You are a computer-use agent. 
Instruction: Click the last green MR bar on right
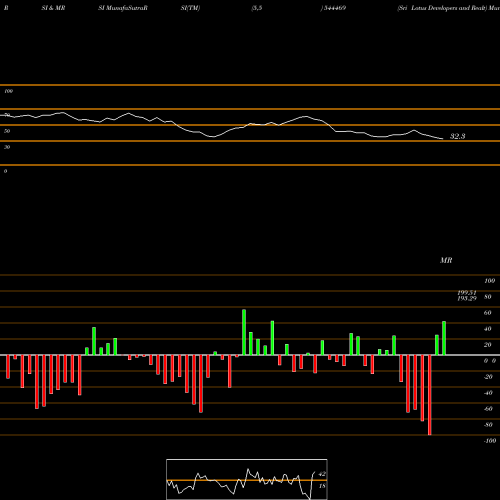pos(444,338)
